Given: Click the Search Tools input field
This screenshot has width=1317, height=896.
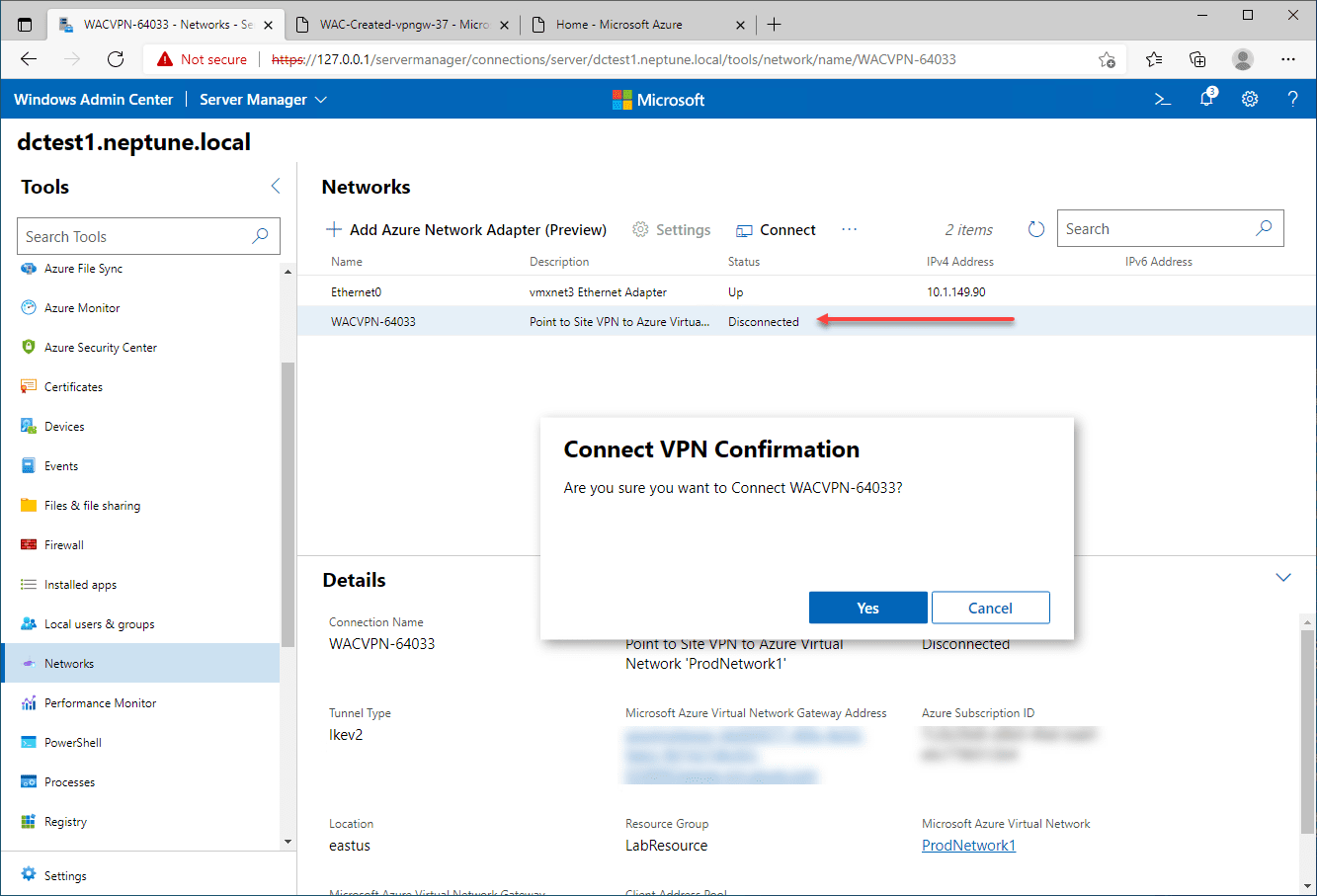Looking at the screenshot, I should pyautogui.click(x=138, y=236).
